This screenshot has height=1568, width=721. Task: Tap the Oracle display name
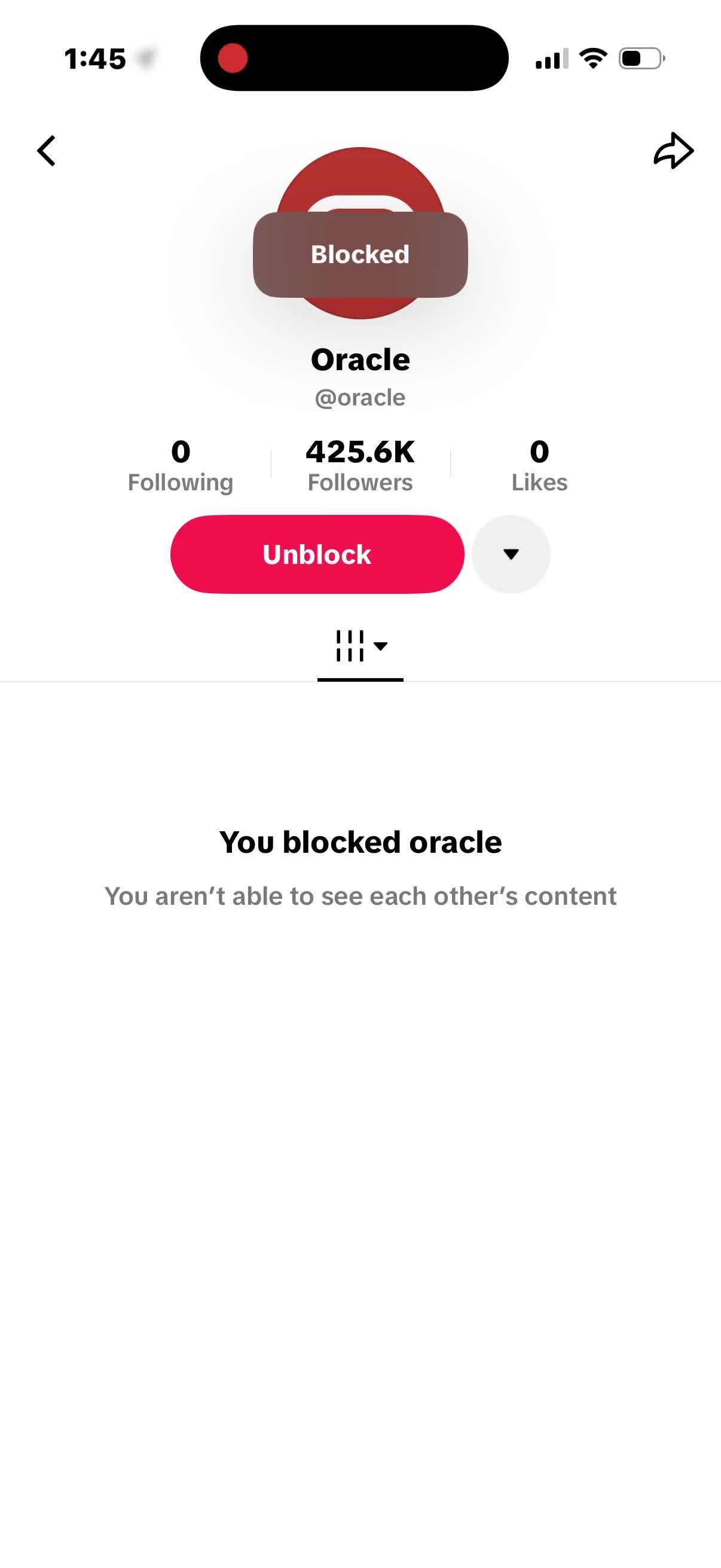[x=360, y=359]
